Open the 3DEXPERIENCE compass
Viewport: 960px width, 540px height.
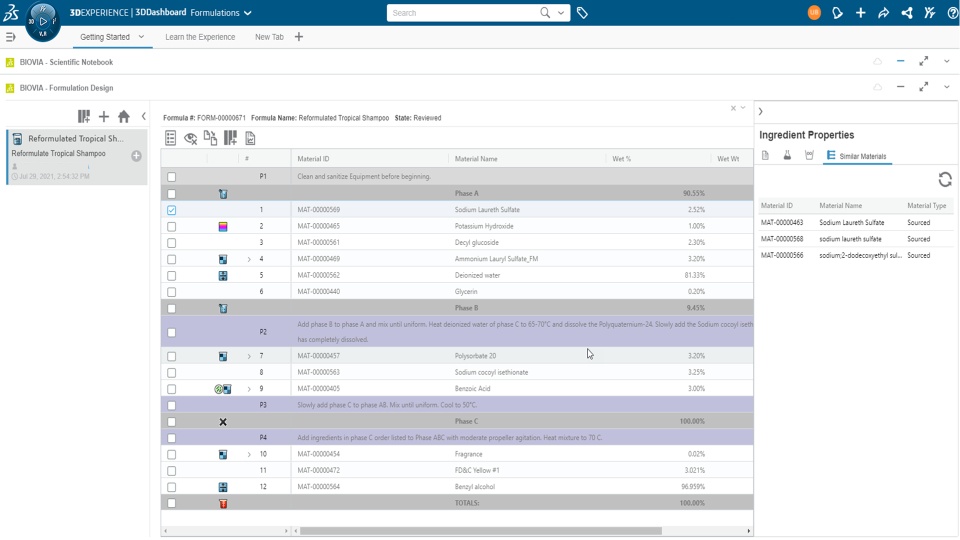[x=43, y=21]
